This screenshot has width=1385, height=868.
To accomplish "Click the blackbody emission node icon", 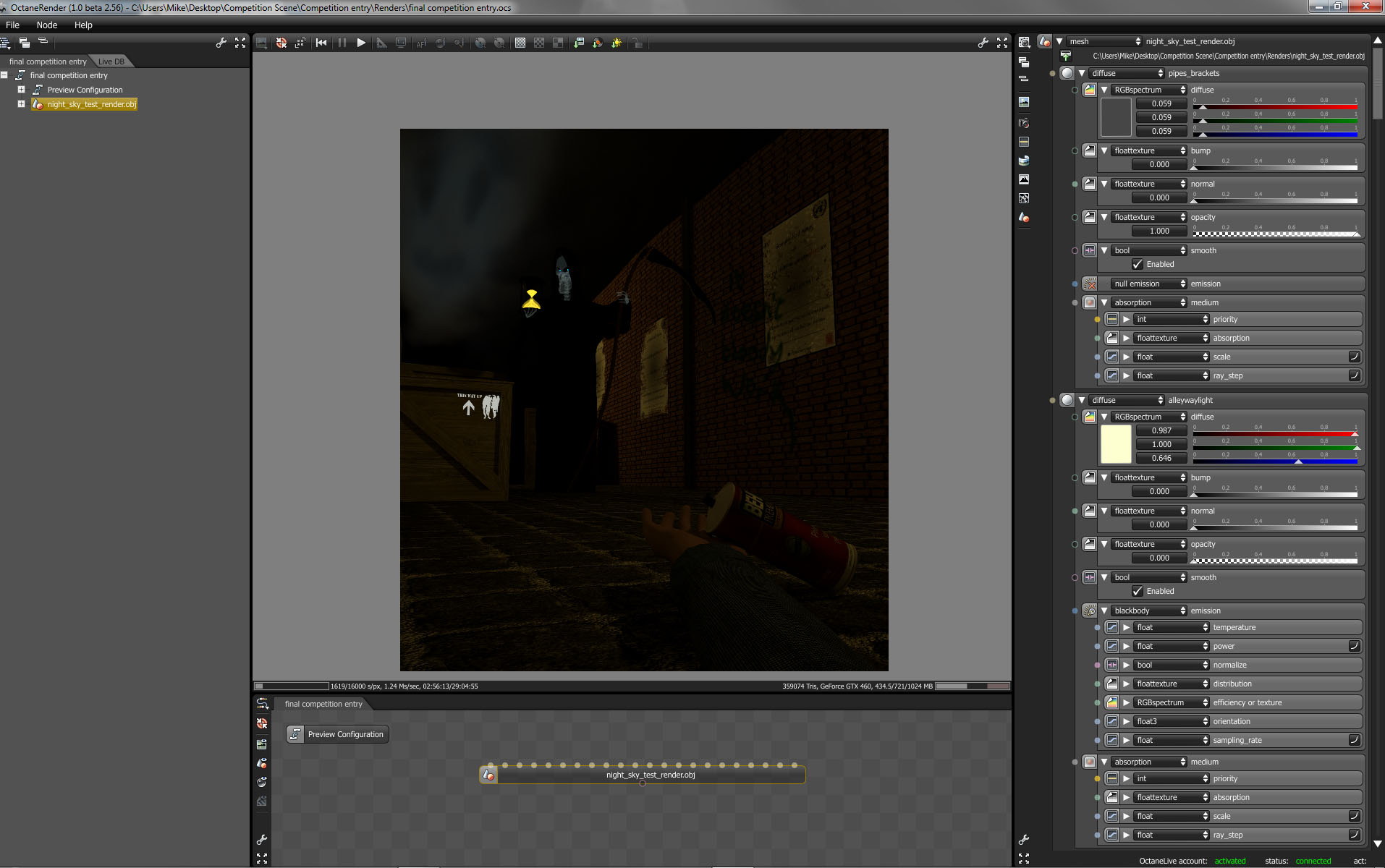I will tap(1090, 611).
